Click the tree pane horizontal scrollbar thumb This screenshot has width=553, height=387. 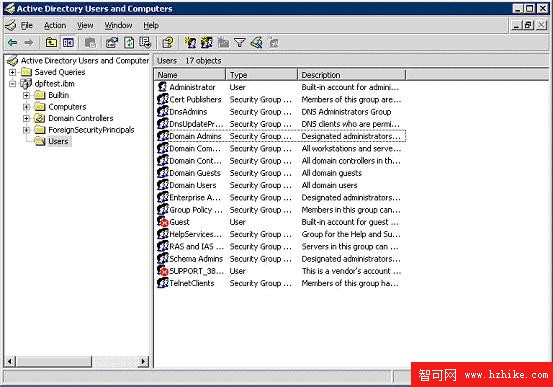[x=54, y=361]
